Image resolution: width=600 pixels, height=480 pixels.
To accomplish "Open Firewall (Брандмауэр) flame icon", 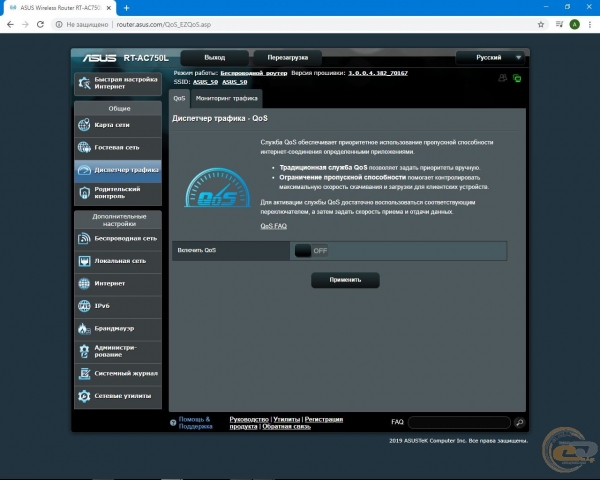I will [x=83, y=328].
